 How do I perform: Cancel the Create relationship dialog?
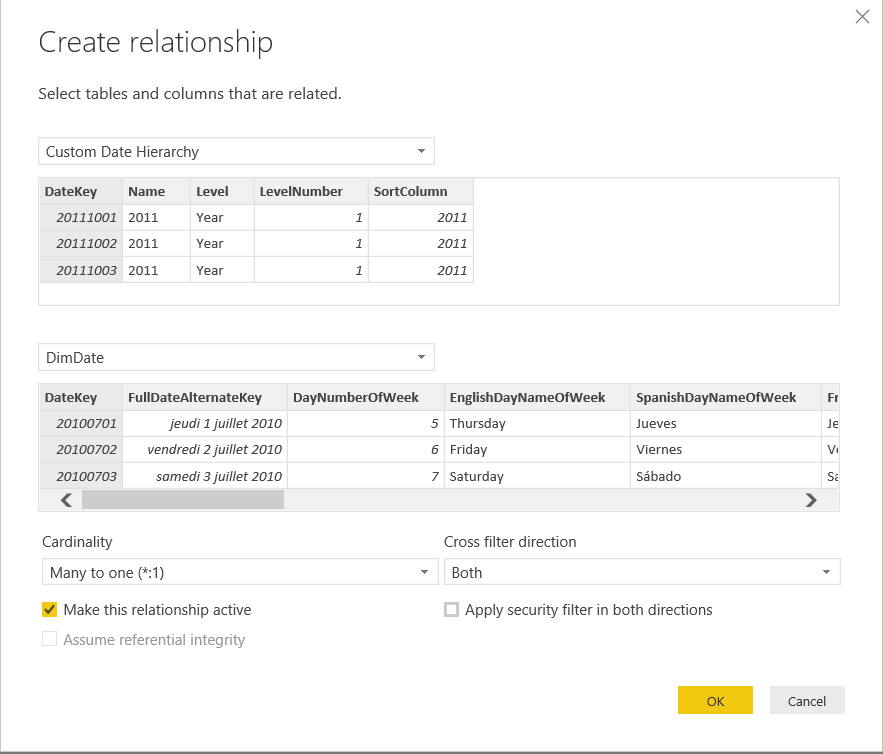coord(807,700)
